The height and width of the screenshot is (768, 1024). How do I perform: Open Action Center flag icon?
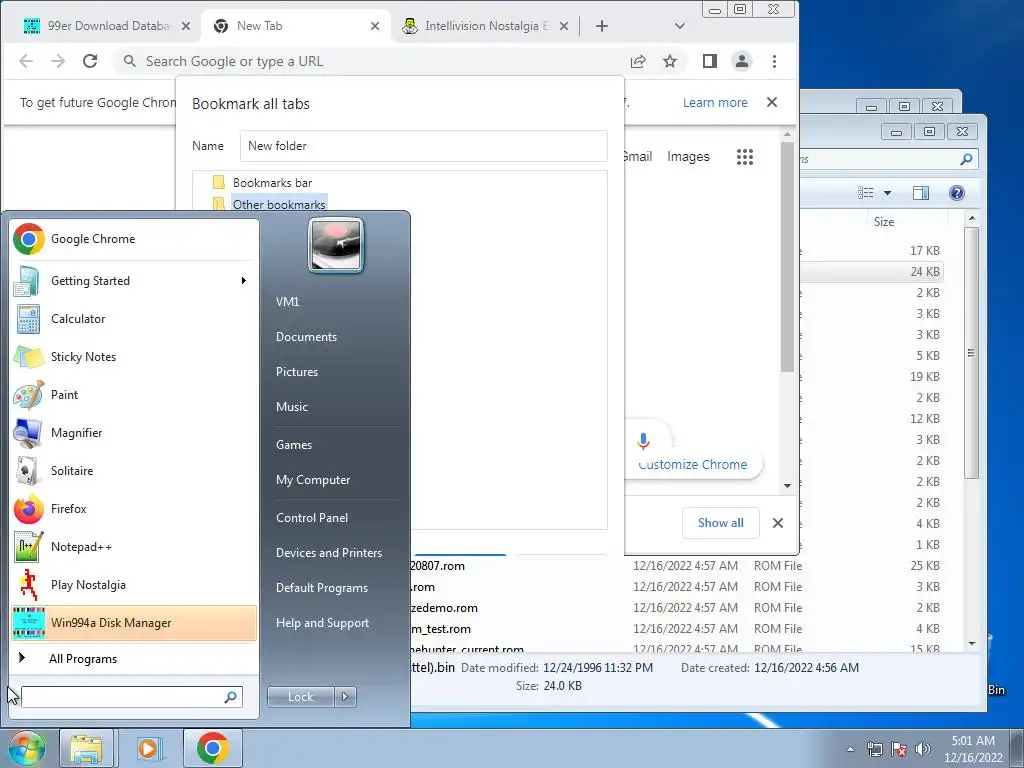(x=899, y=750)
